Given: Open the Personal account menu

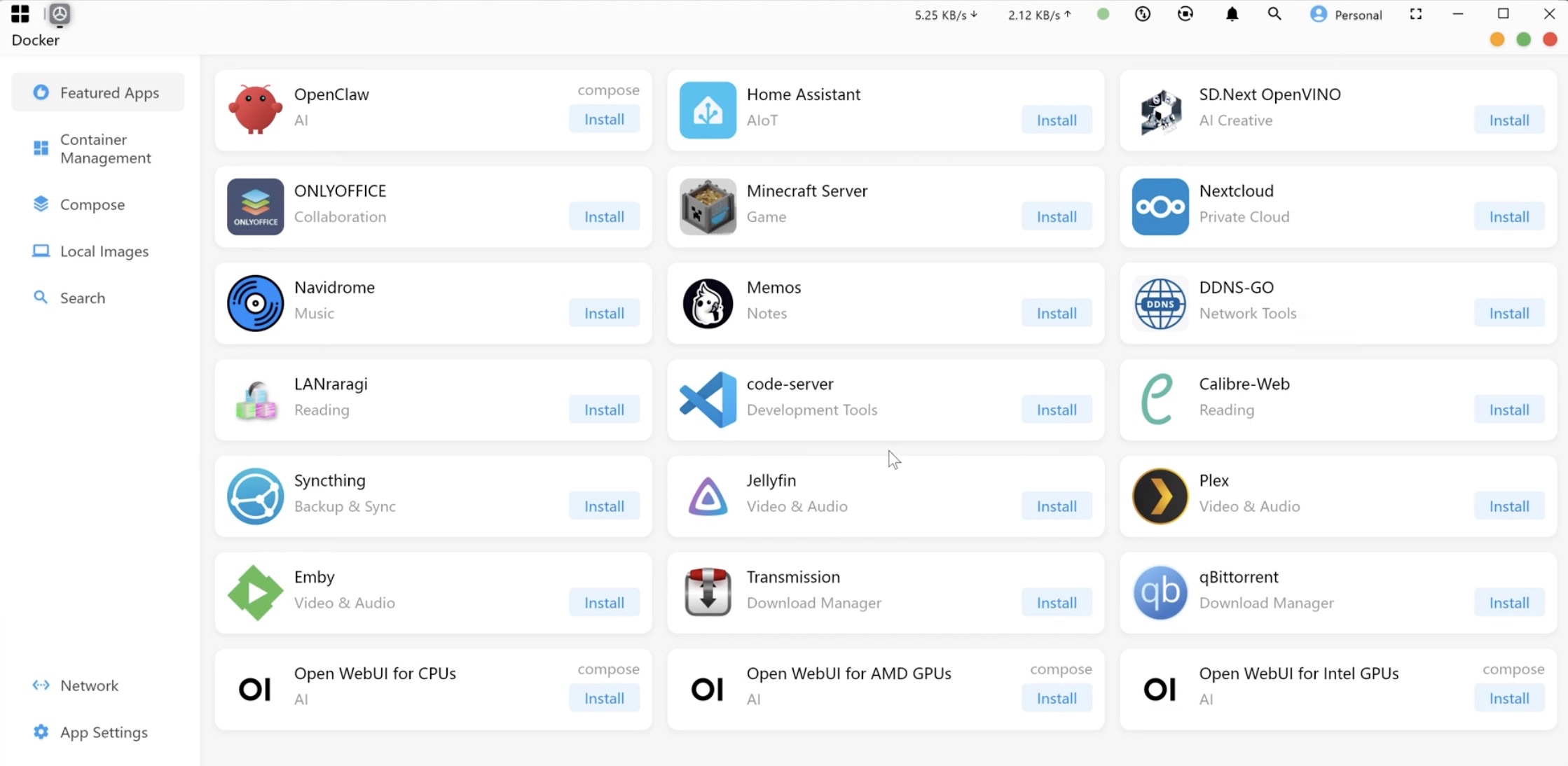Looking at the screenshot, I should point(1345,15).
